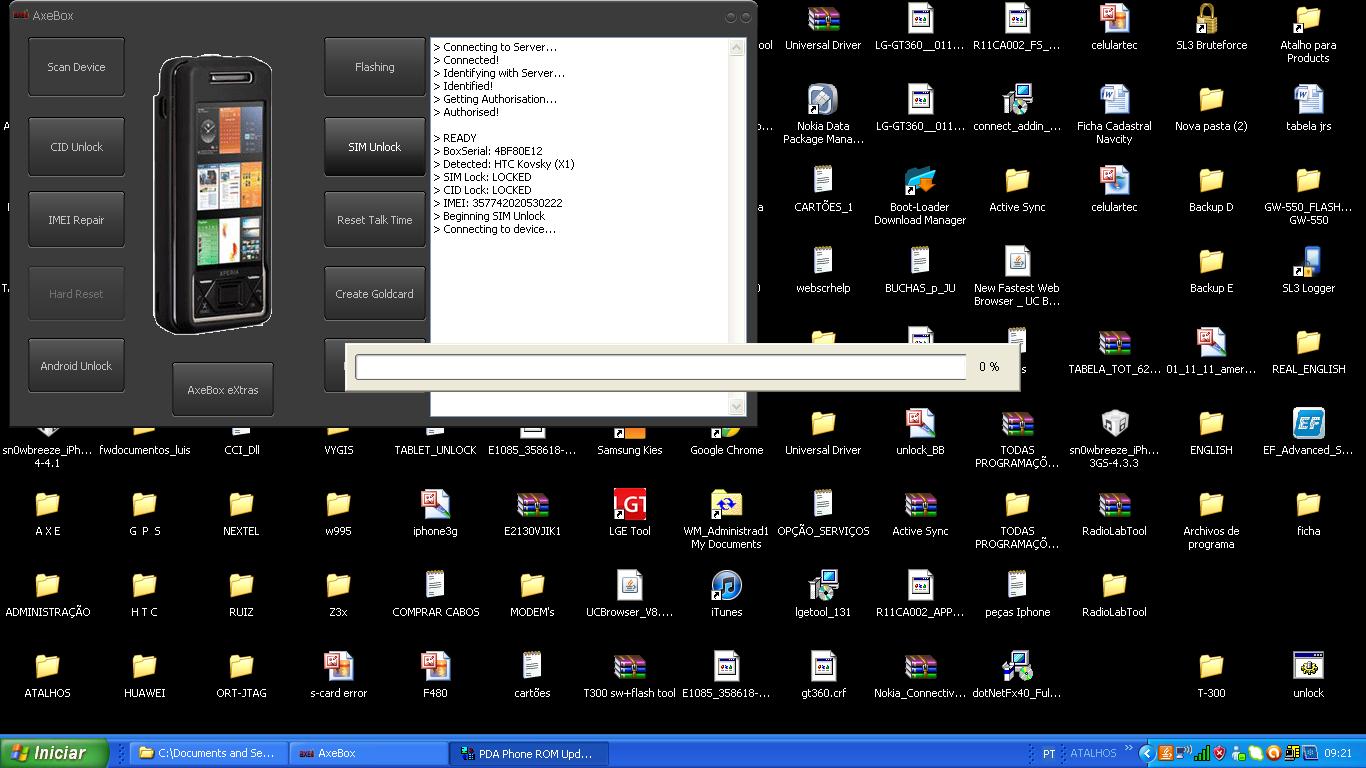1366x768 pixels.
Task: Open Boot-Loader Download Manager icon
Action: (x=920, y=195)
